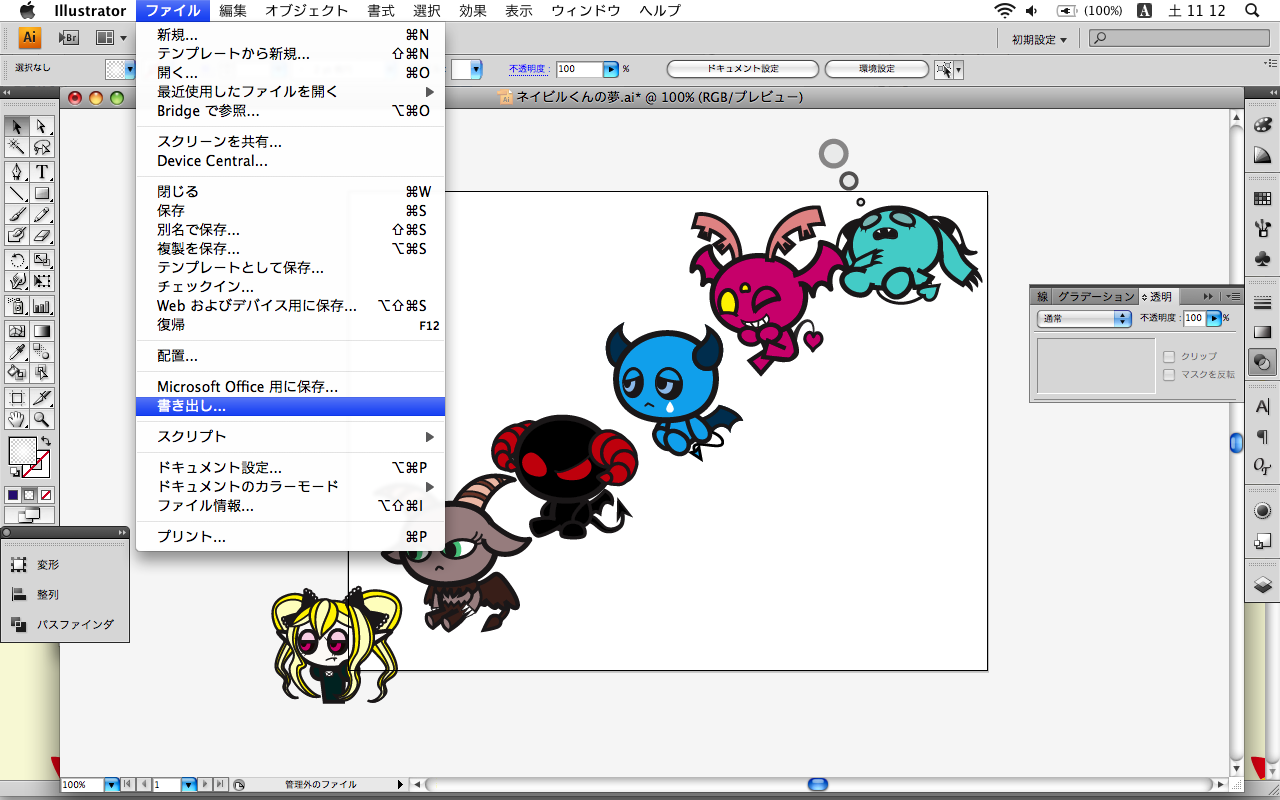1280x800 pixels.
Task: Reset to default fill and stroke
Action: (13, 472)
